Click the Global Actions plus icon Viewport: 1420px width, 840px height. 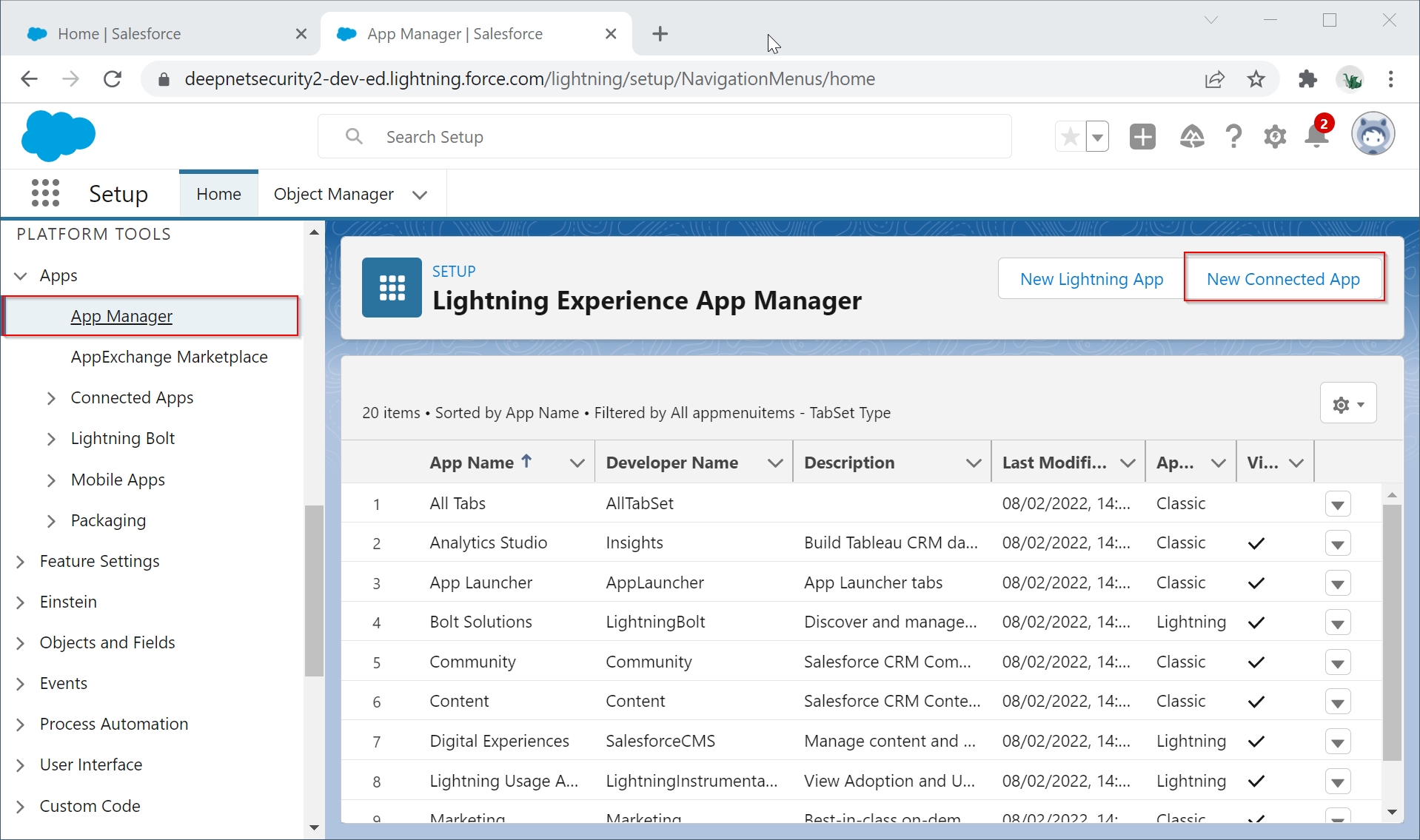pos(1142,137)
